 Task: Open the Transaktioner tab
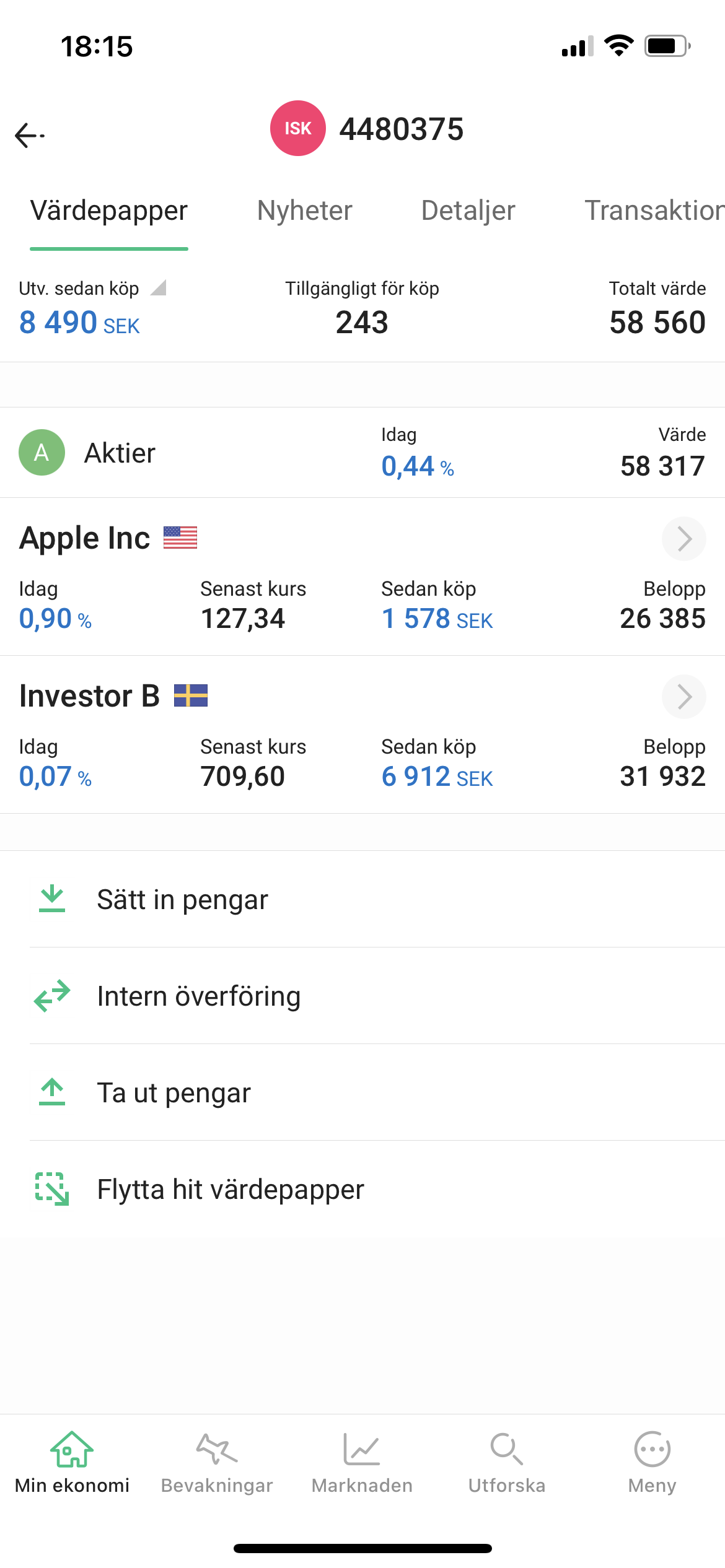tap(655, 211)
